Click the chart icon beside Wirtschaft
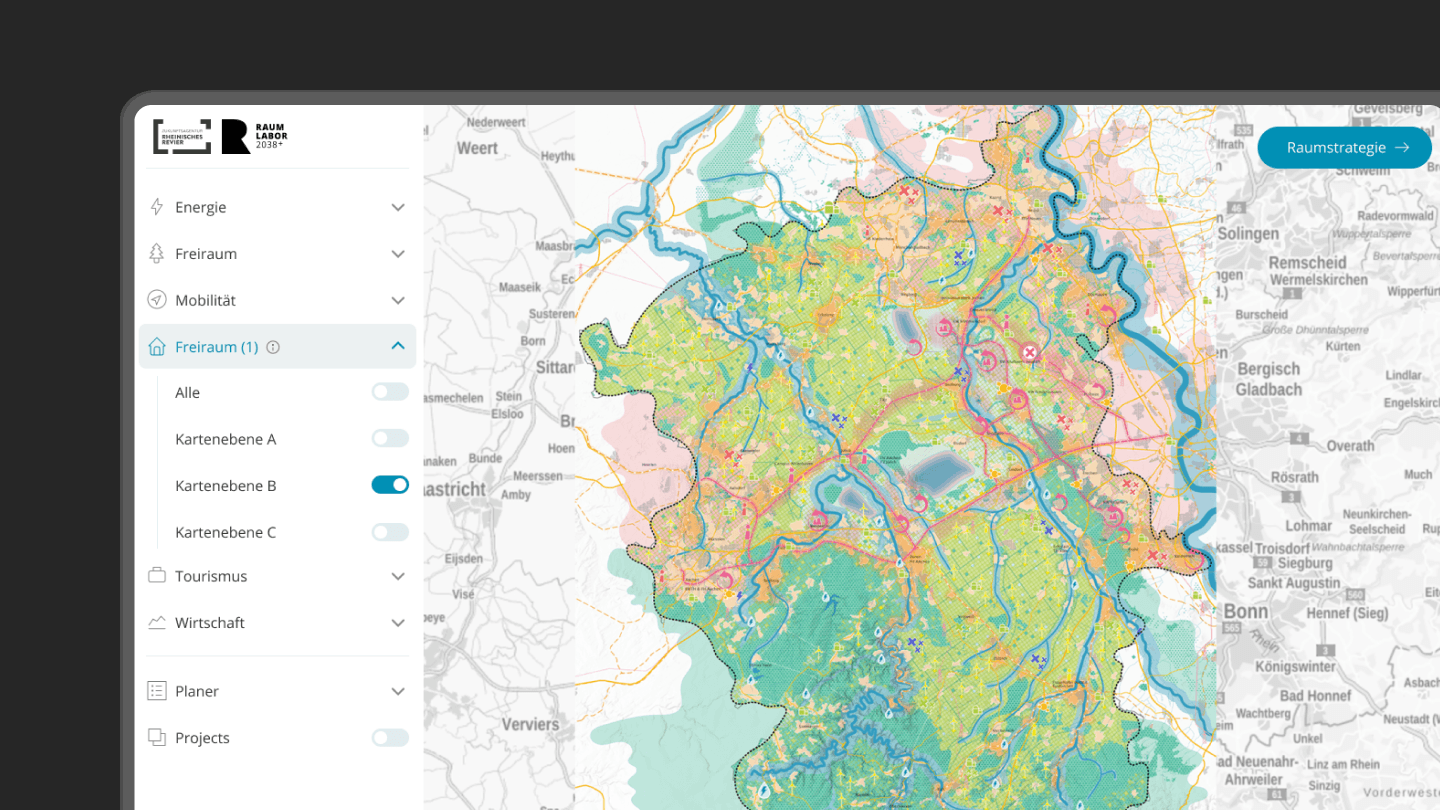The width and height of the screenshot is (1440, 810). pyautogui.click(x=157, y=622)
